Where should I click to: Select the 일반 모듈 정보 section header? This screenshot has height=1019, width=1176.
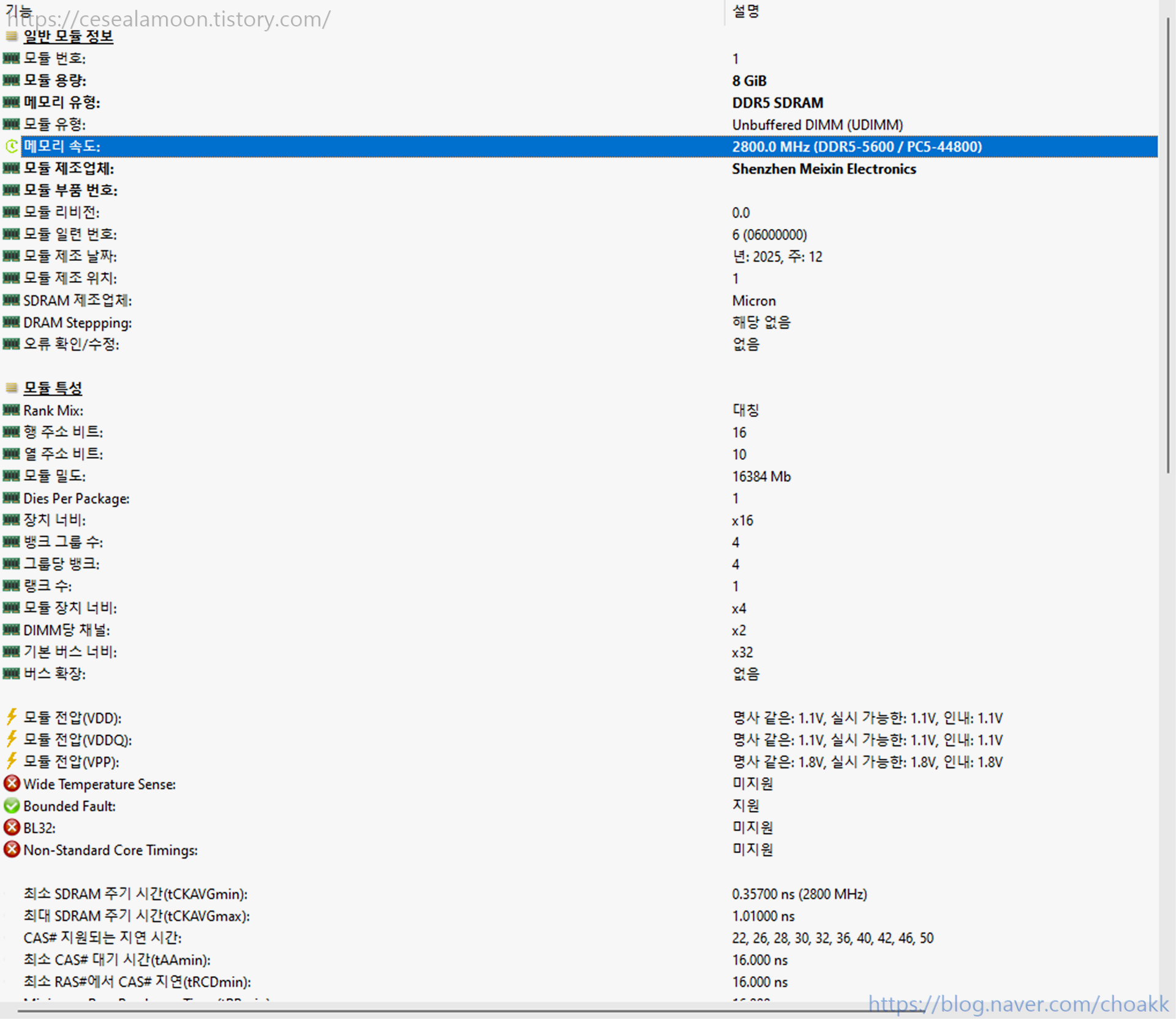point(68,37)
